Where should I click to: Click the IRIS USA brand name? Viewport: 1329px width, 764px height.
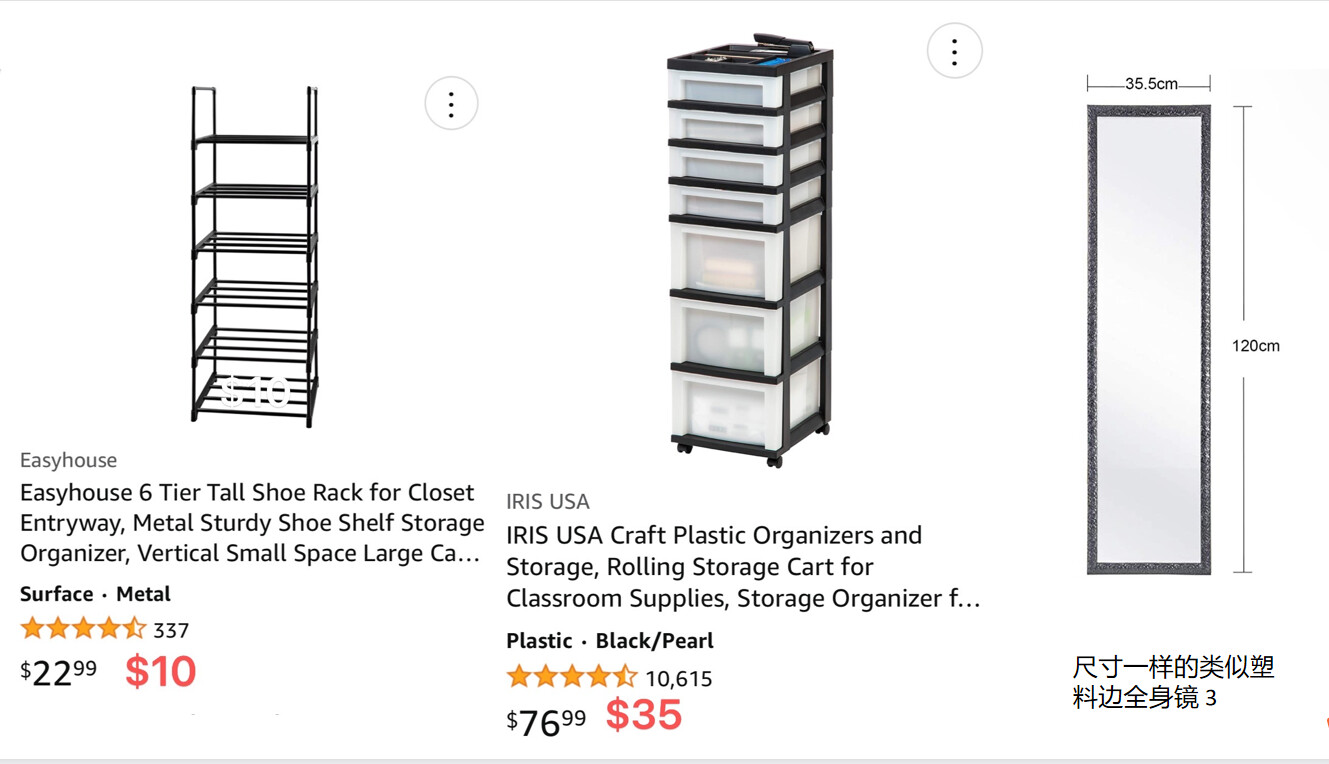tap(547, 501)
